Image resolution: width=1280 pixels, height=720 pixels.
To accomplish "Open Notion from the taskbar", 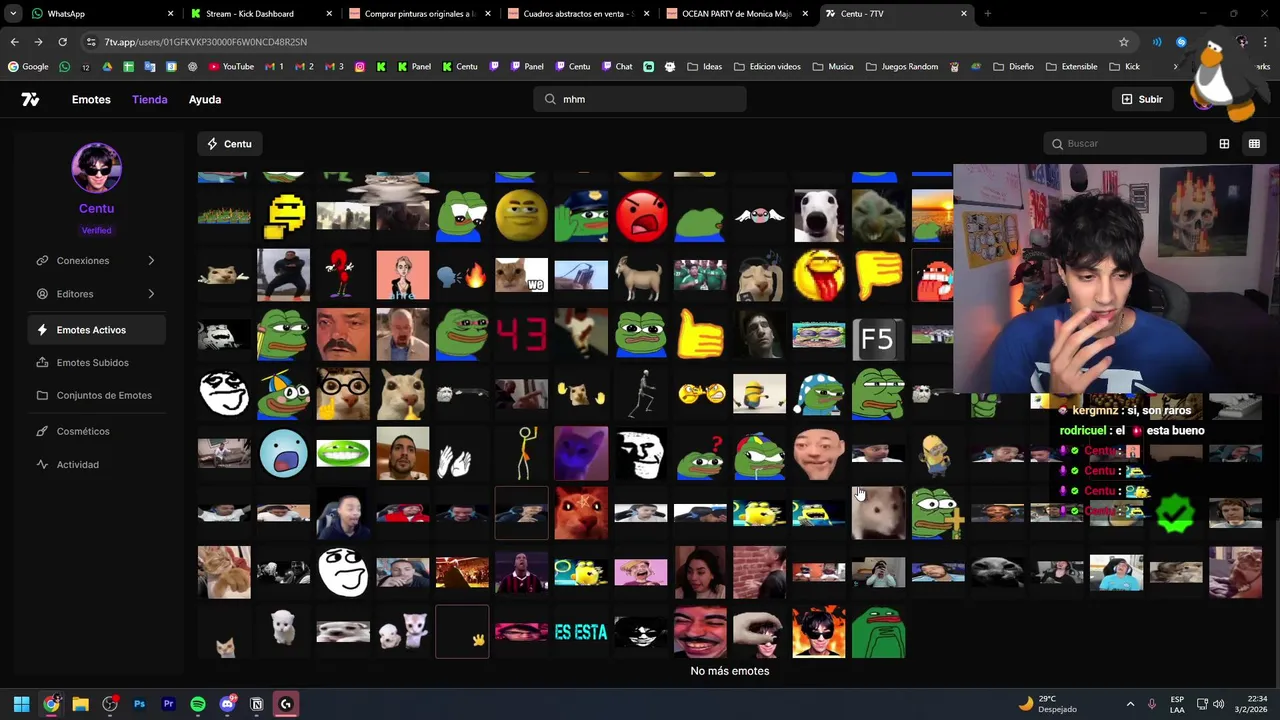I will pyautogui.click(x=256, y=704).
